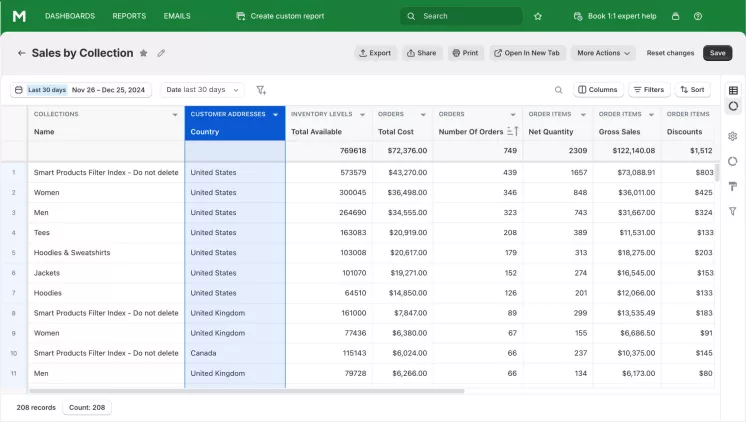Click the Count: 208 badge
This screenshot has height=422, width=746.
point(87,407)
